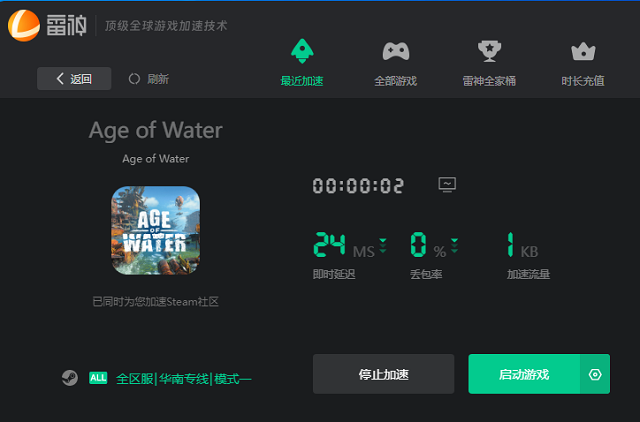The height and width of the screenshot is (422, 640).
Task: Open the trophy icon for 雷神全家桶
Action: tap(489, 51)
